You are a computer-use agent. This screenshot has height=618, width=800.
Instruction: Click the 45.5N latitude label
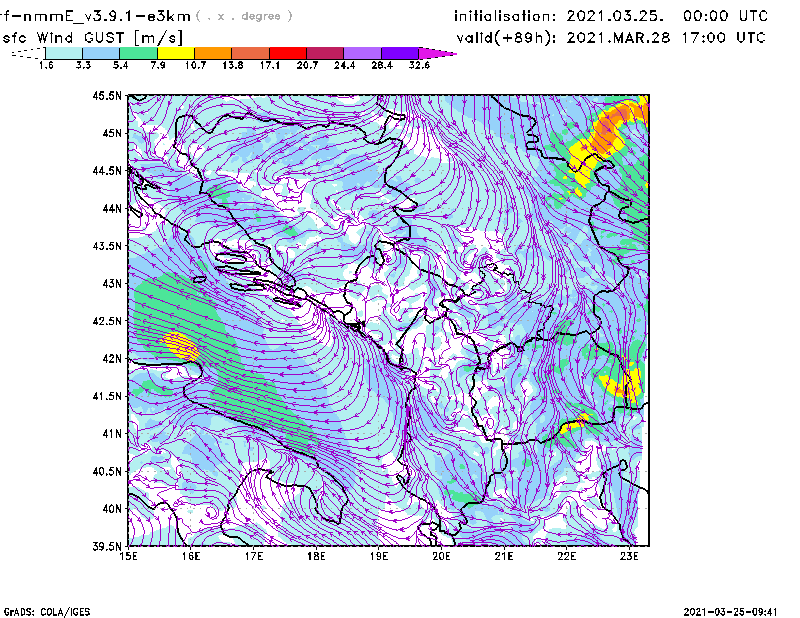click(x=107, y=96)
